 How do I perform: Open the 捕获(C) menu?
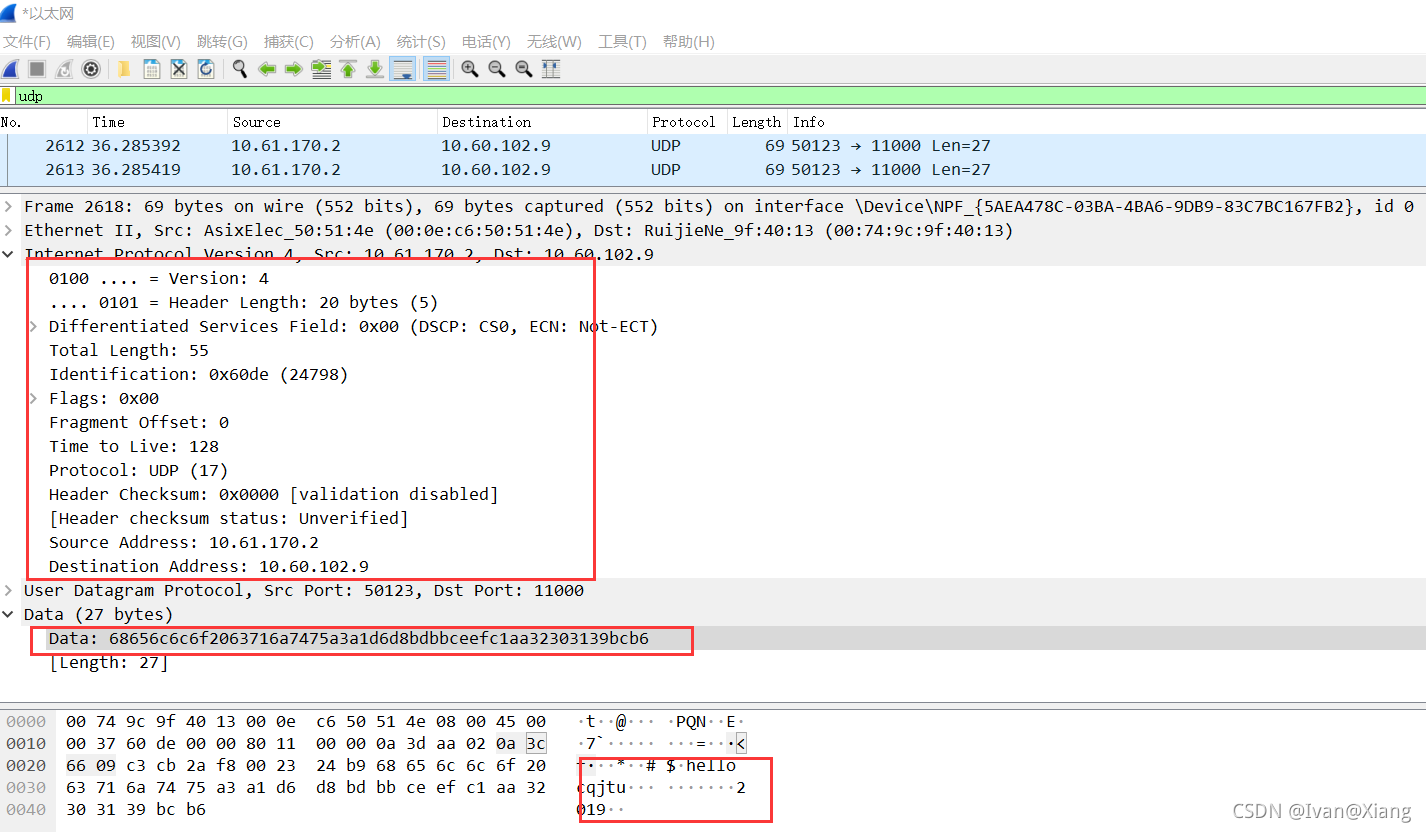click(x=289, y=42)
